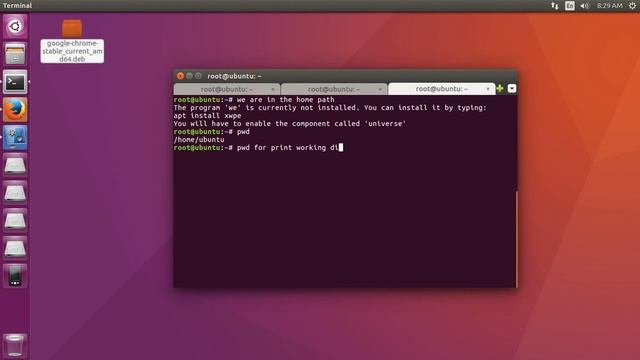Close the middle terminal tab
The image size is (640, 360).
pyautogui.click(x=380, y=89)
